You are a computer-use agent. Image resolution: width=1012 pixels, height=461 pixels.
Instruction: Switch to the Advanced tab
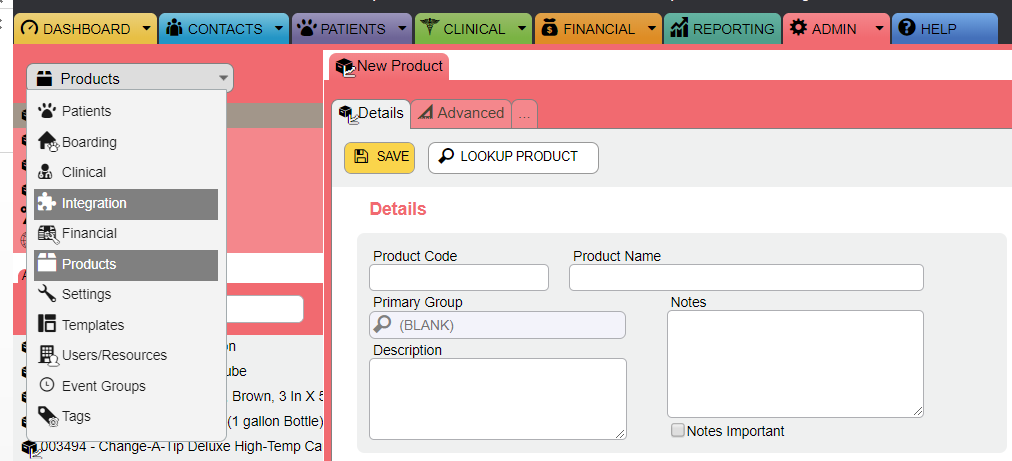(461, 113)
